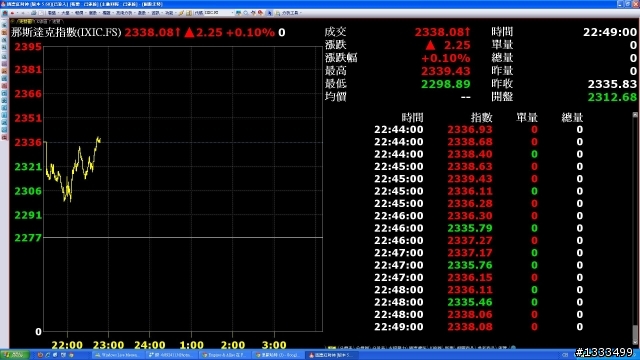Screen dimensions: 640x360
Task: Click the red back arrow toolbar icon
Action: pyautogui.click(x=12, y=13)
